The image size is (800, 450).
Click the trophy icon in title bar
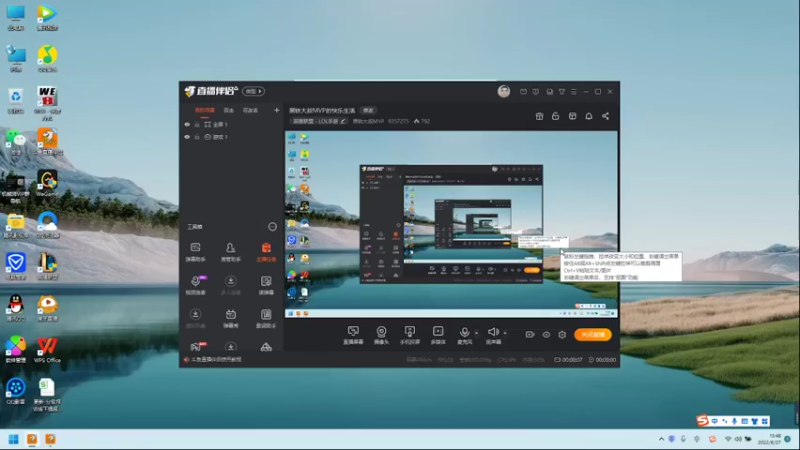pos(562,92)
